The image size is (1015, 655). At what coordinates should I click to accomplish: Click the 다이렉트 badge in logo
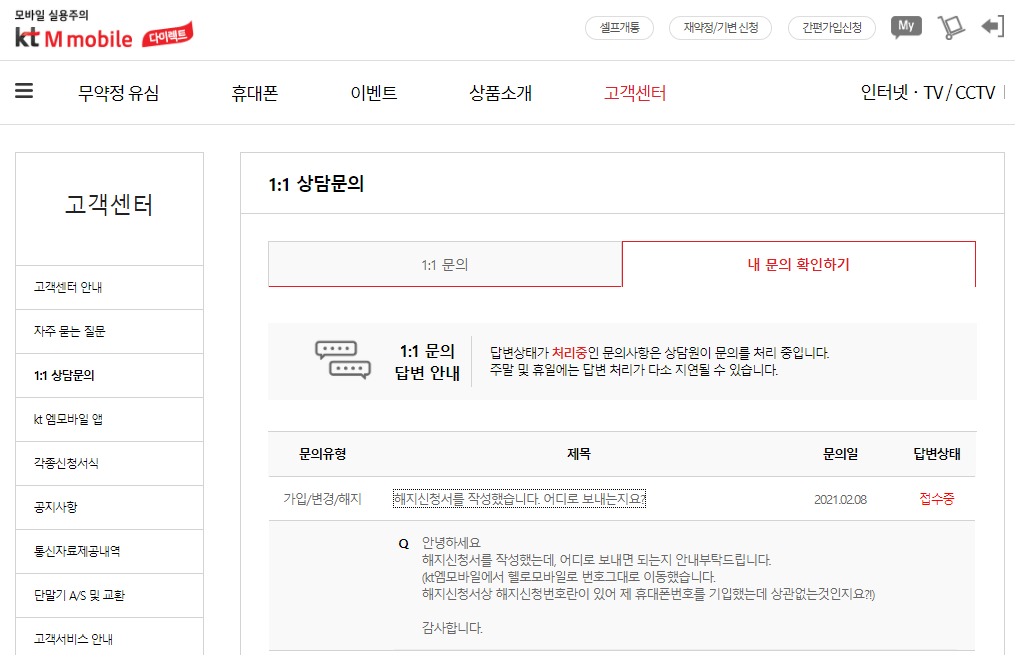(x=168, y=35)
